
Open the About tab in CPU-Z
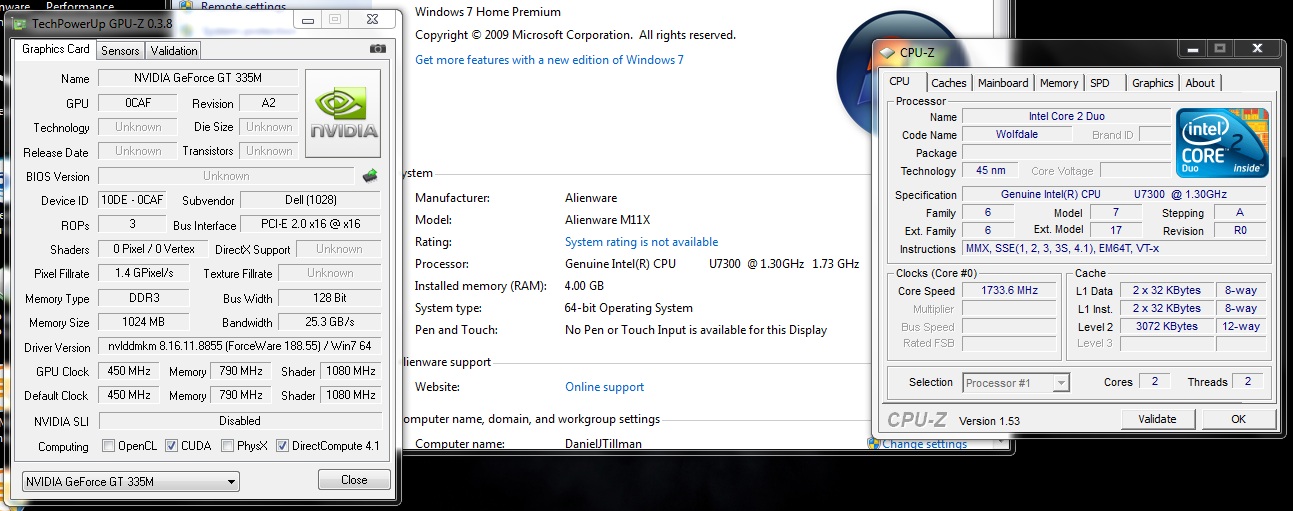click(1200, 83)
